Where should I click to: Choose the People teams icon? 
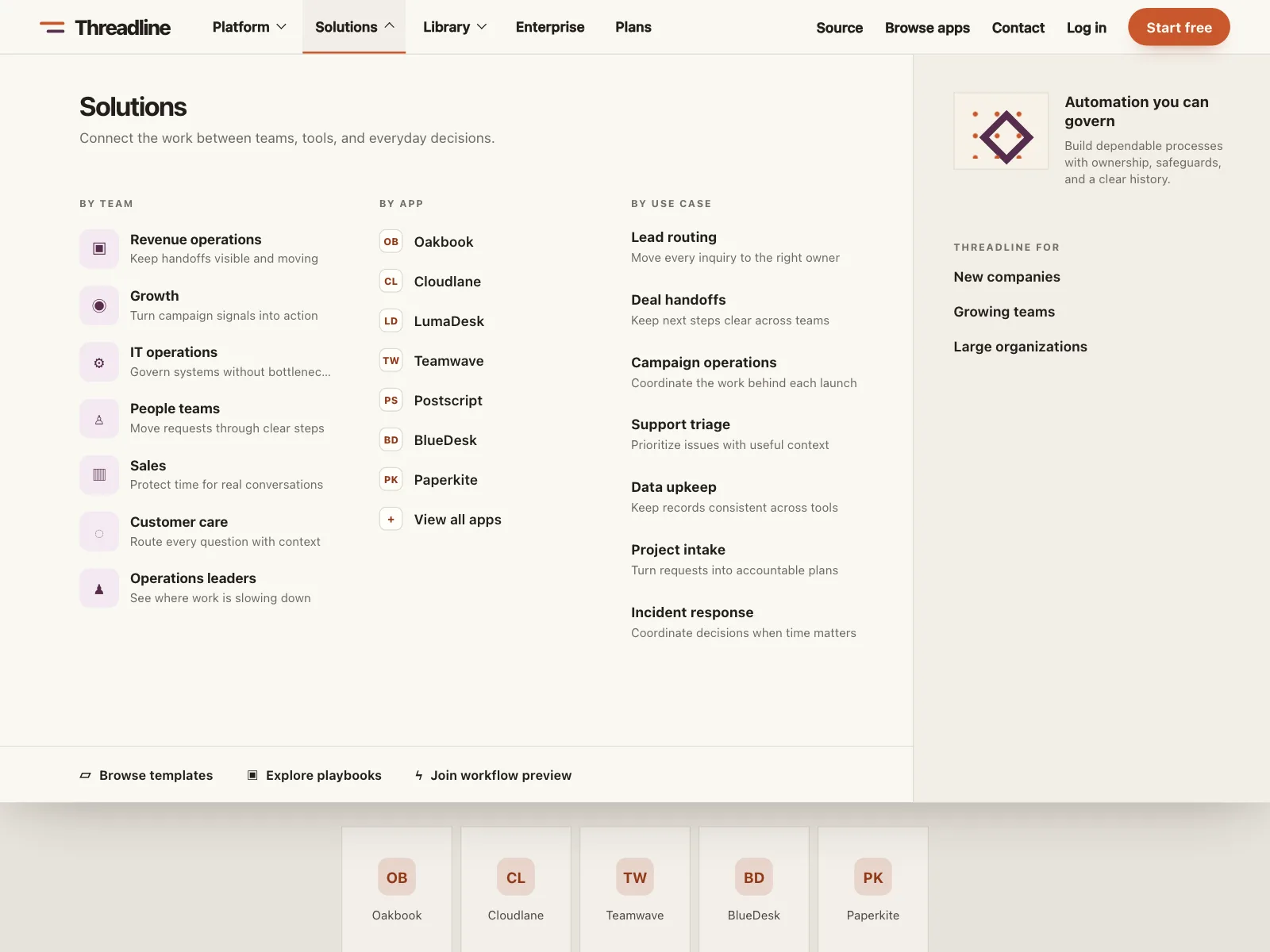(99, 418)
